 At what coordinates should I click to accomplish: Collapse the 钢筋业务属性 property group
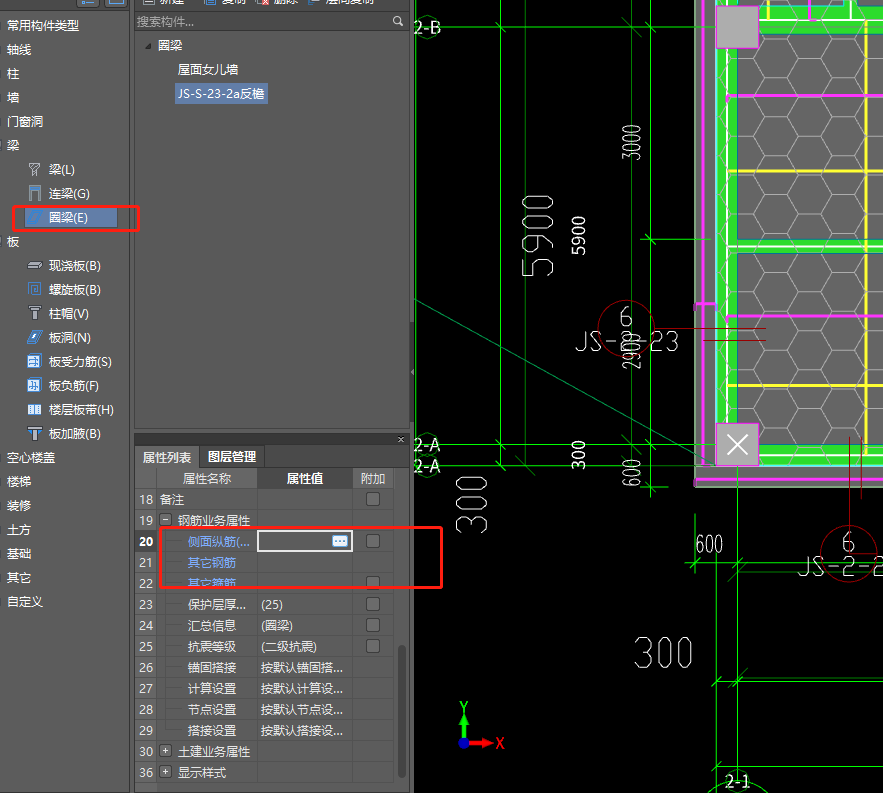pyautogui.click(x=165, y=520)
